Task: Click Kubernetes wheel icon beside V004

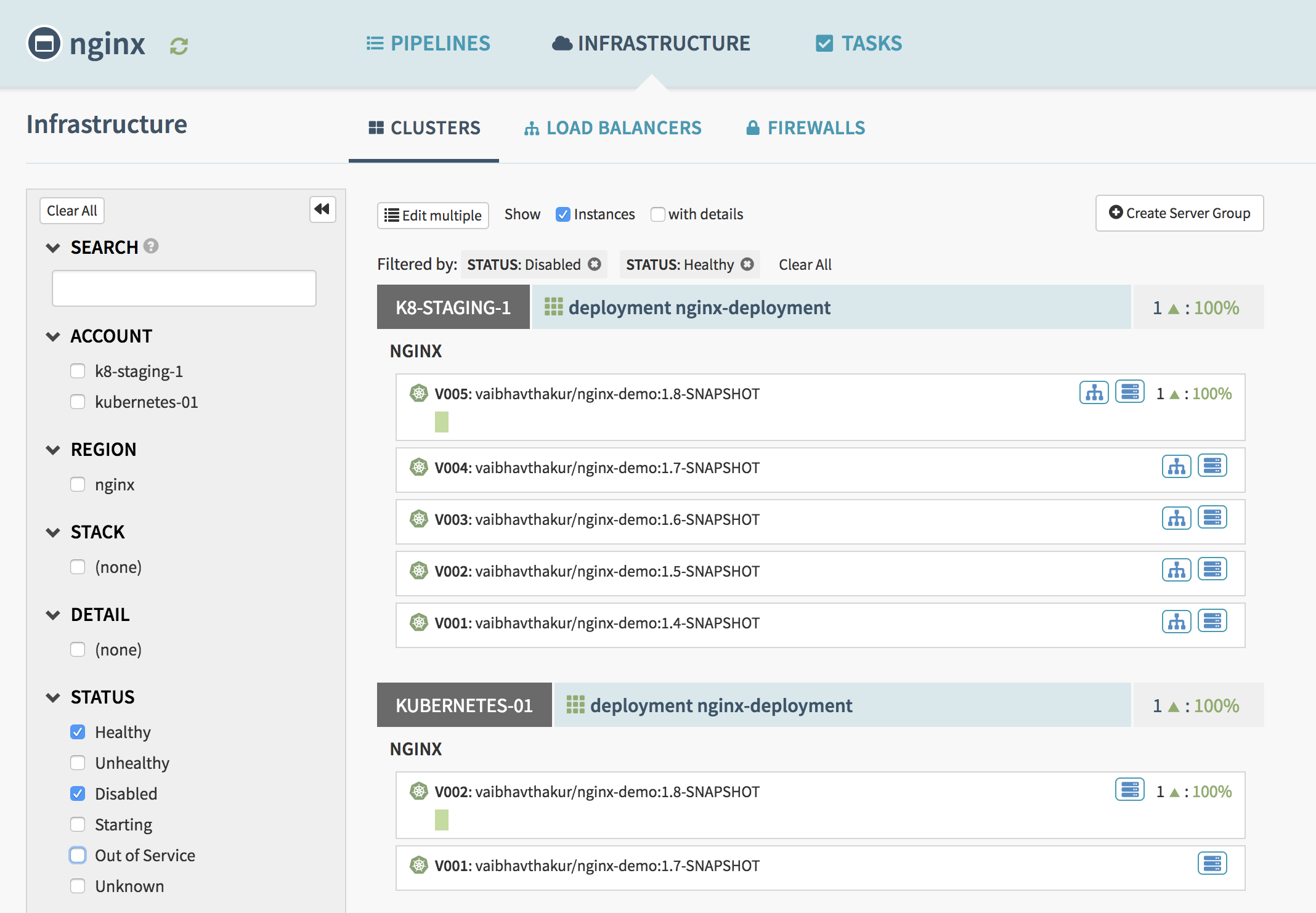Action: [419, 467]
